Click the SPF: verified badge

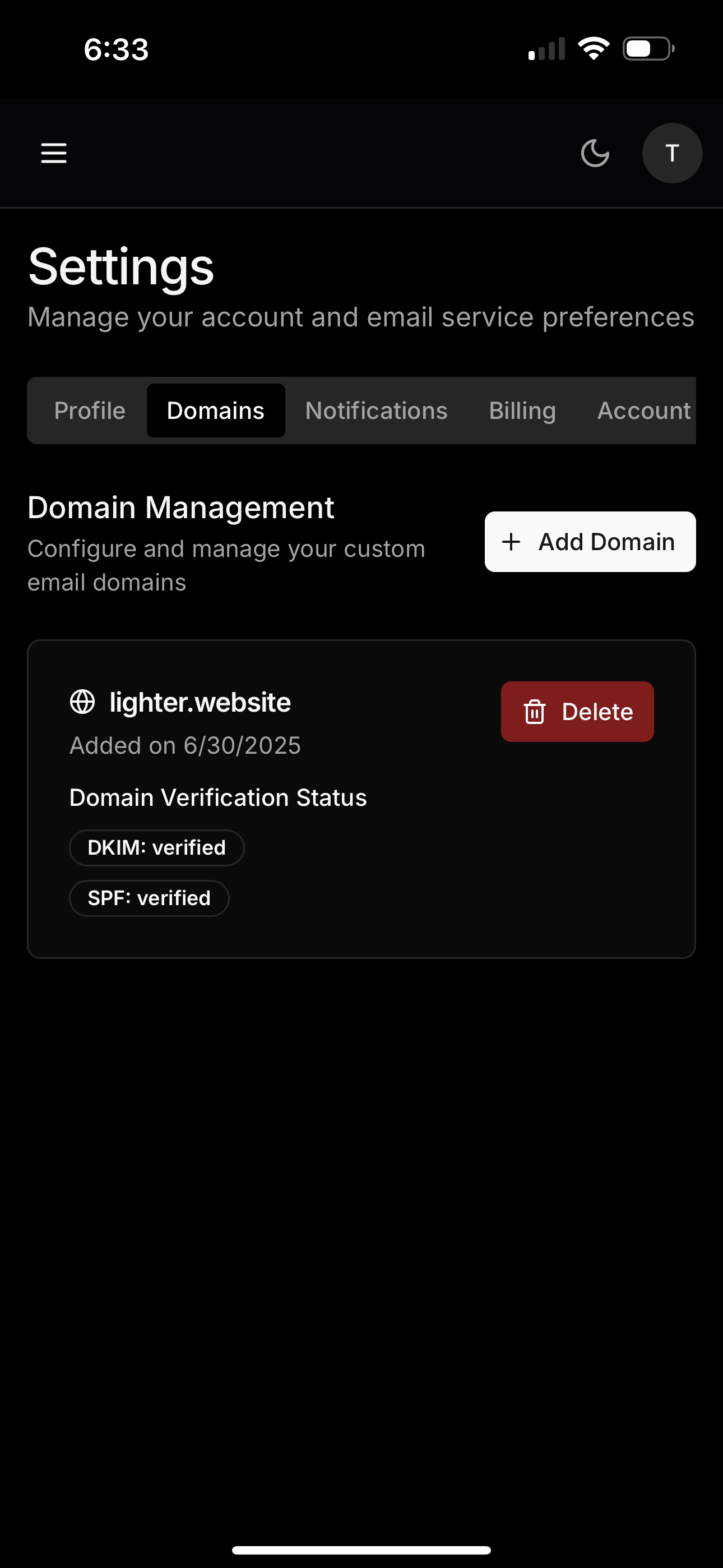(149, 898)
